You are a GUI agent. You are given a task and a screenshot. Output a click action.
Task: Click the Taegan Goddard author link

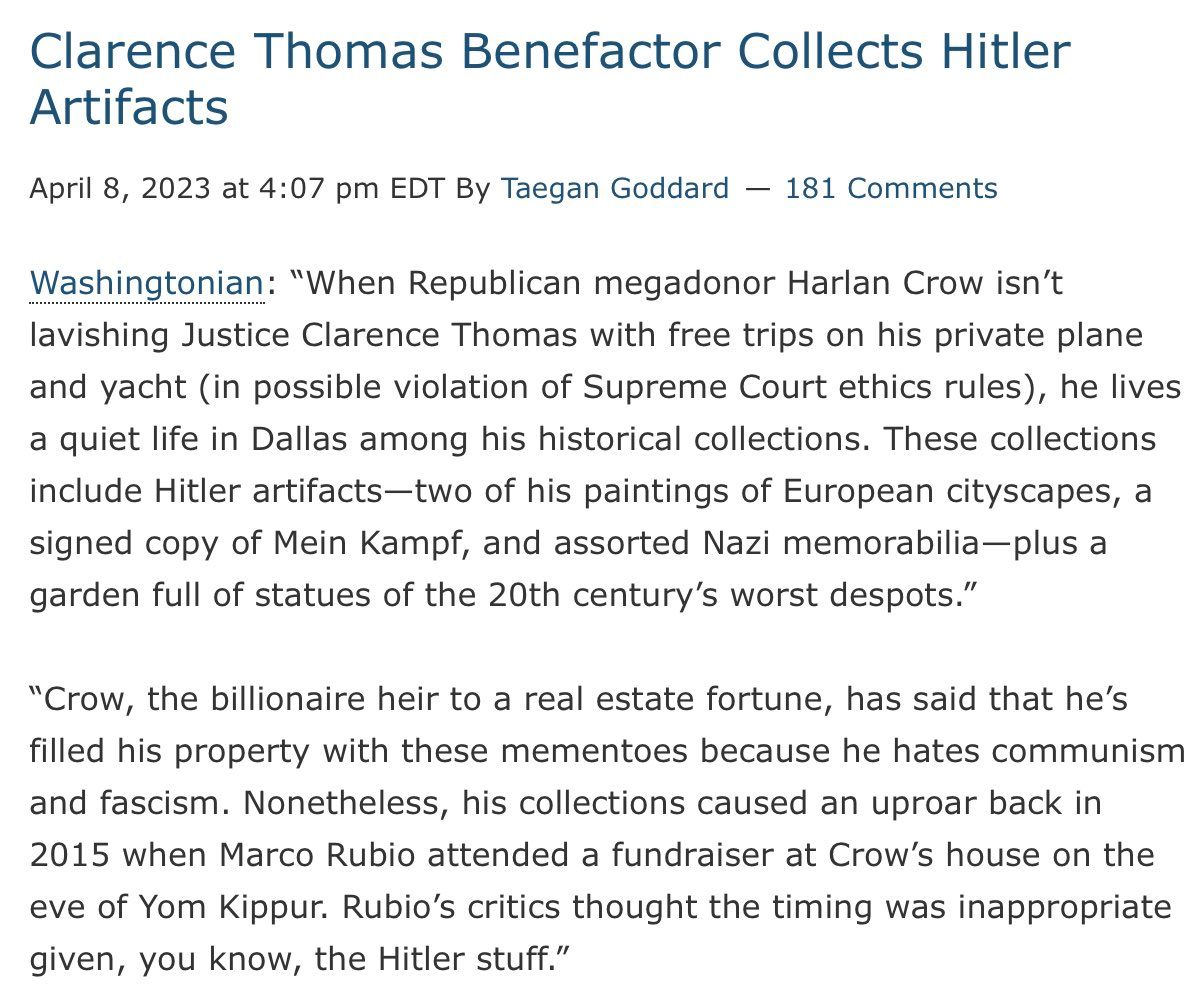click(x=614, y=188)
